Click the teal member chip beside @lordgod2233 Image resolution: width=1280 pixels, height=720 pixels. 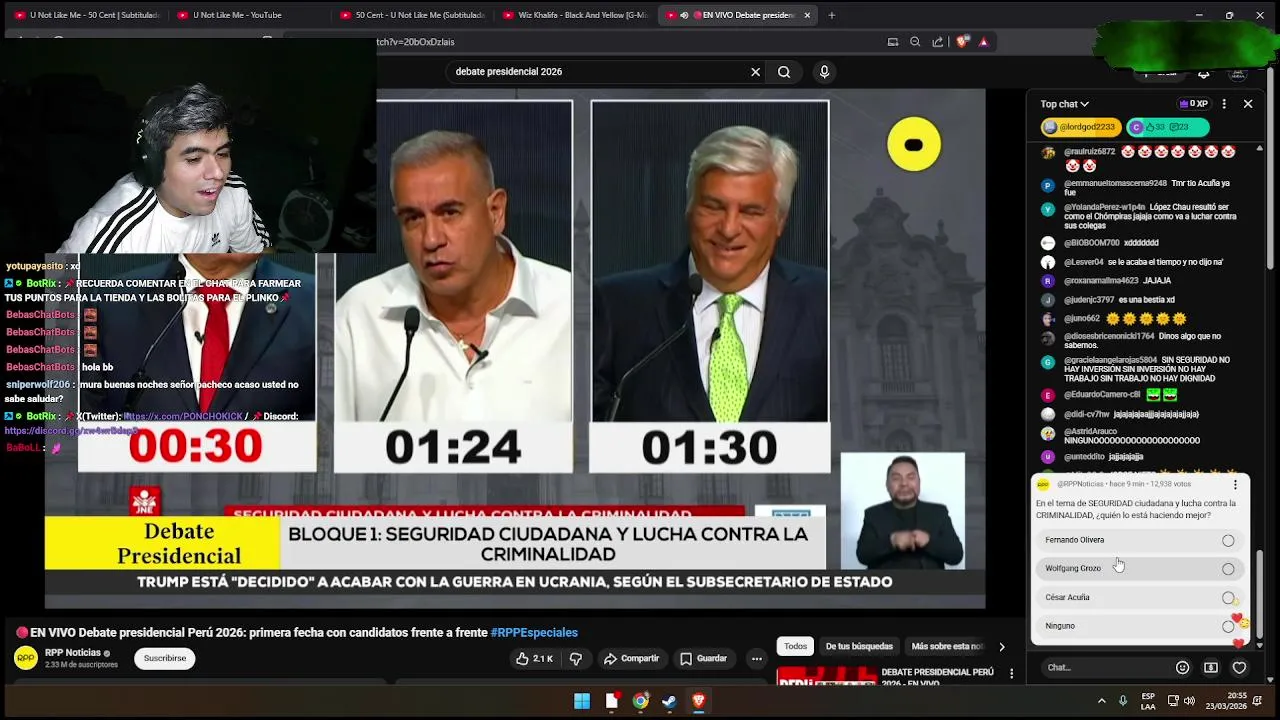(1168, 127)
